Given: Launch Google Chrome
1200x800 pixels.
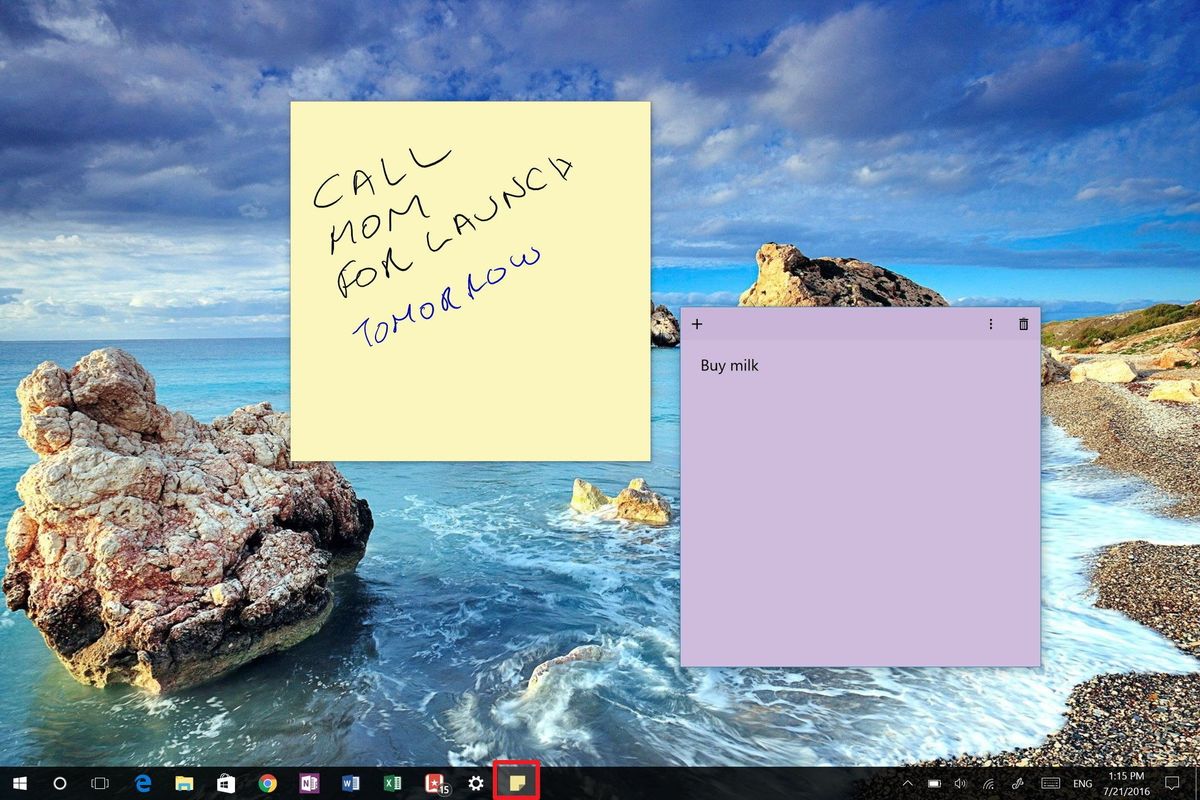Looking at the screenshot, I should [267, 785].
